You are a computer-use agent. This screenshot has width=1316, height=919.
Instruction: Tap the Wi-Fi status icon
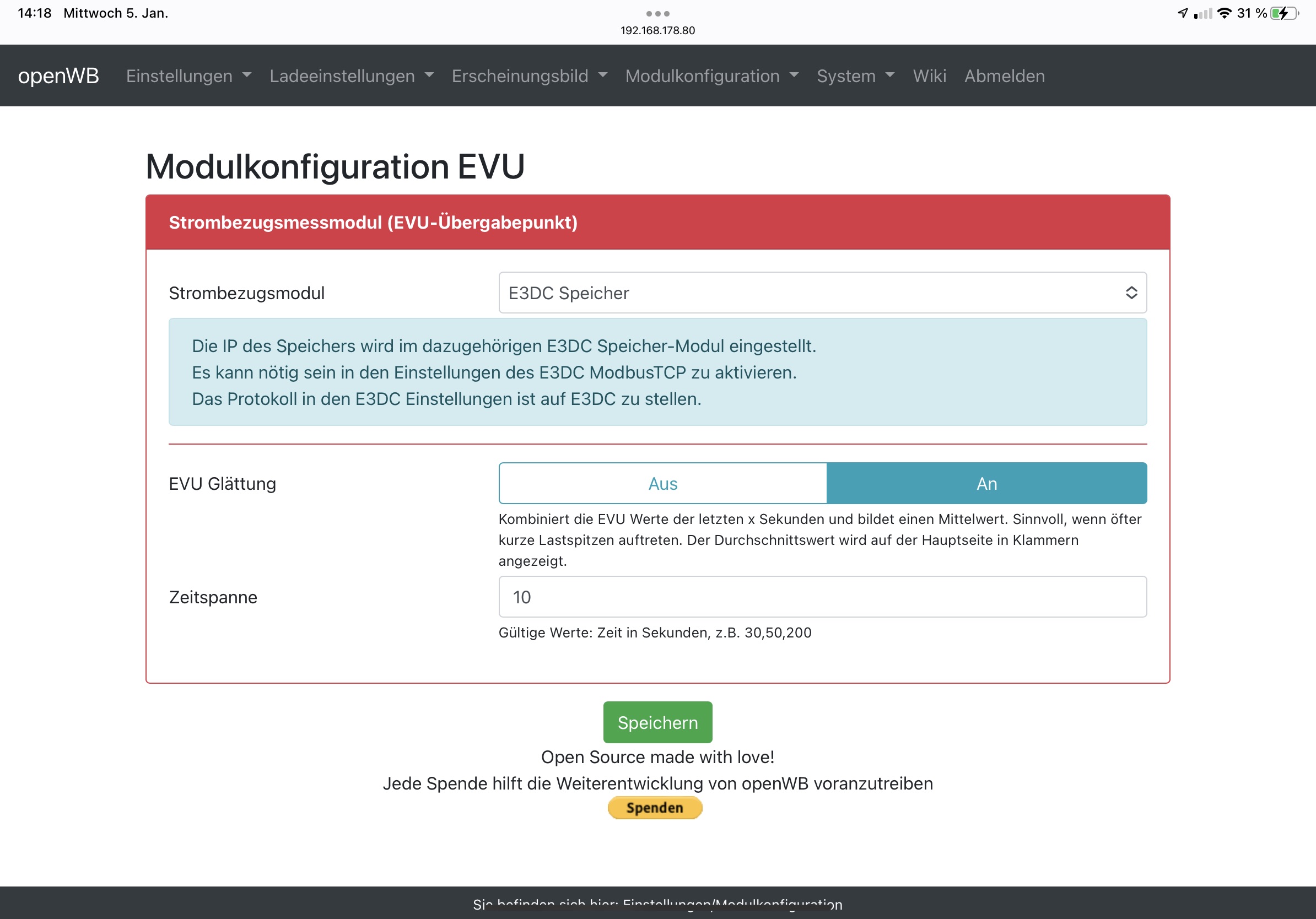(1224, 13)
